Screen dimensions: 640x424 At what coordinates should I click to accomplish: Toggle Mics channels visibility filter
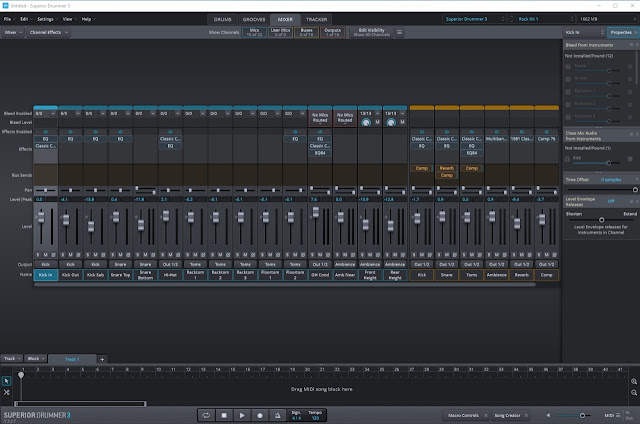(254, 32)
